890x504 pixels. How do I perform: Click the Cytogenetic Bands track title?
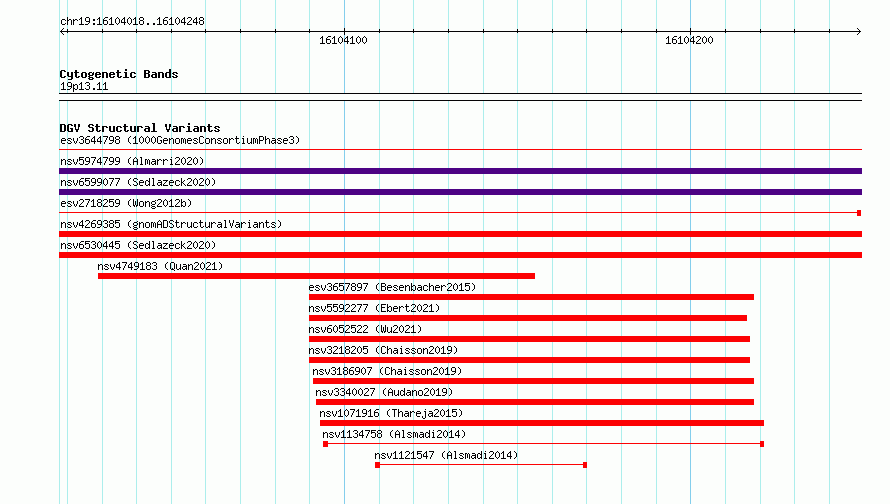click(x=119, y=74)
